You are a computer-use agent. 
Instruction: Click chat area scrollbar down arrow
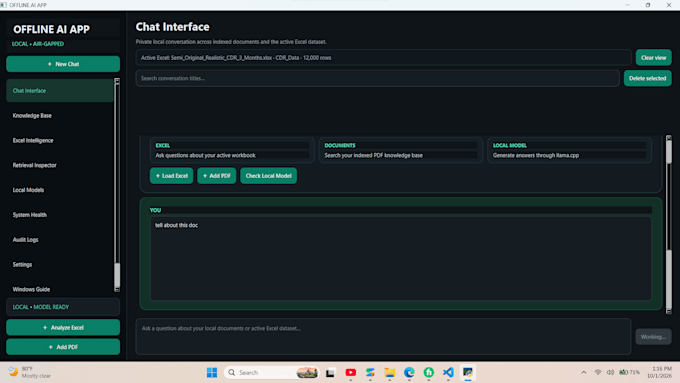point(669,311)
